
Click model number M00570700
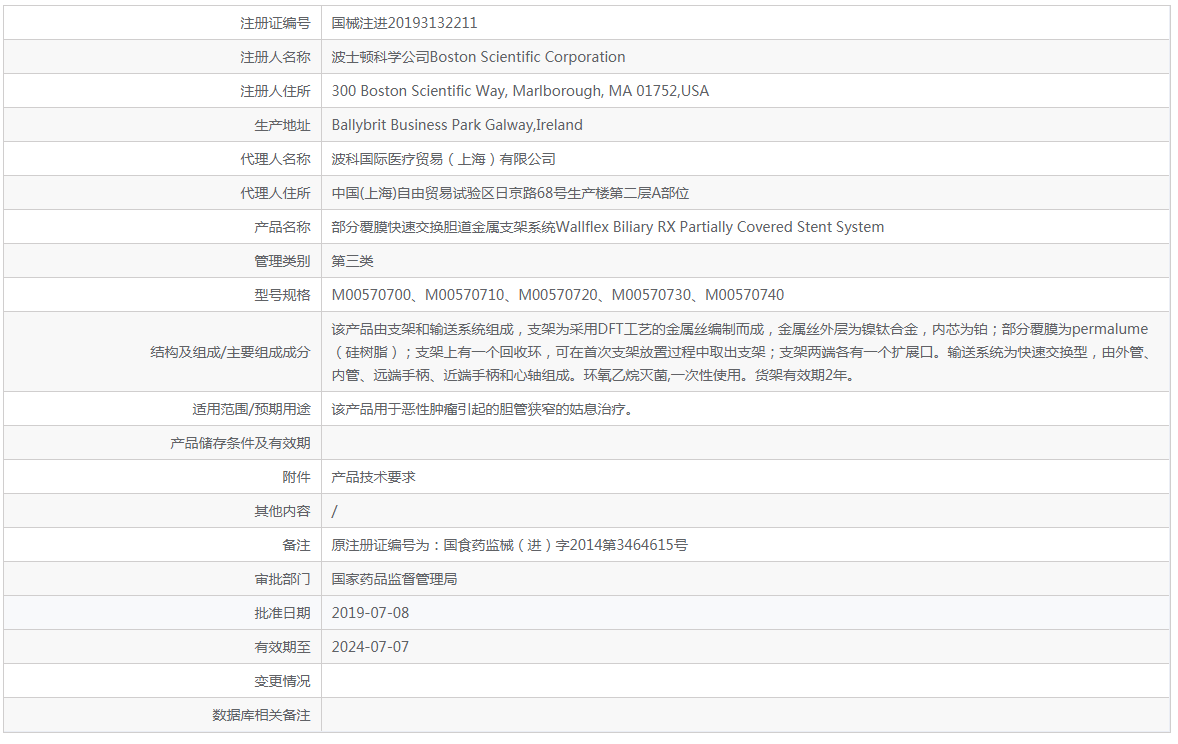coord(372,295)
